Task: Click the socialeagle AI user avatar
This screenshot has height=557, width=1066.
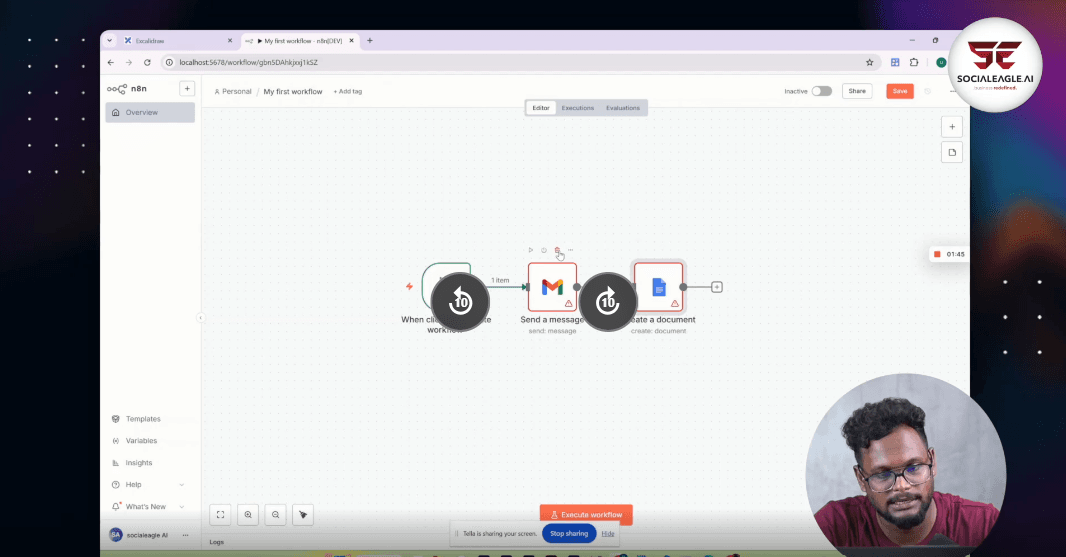Action: 116,535
